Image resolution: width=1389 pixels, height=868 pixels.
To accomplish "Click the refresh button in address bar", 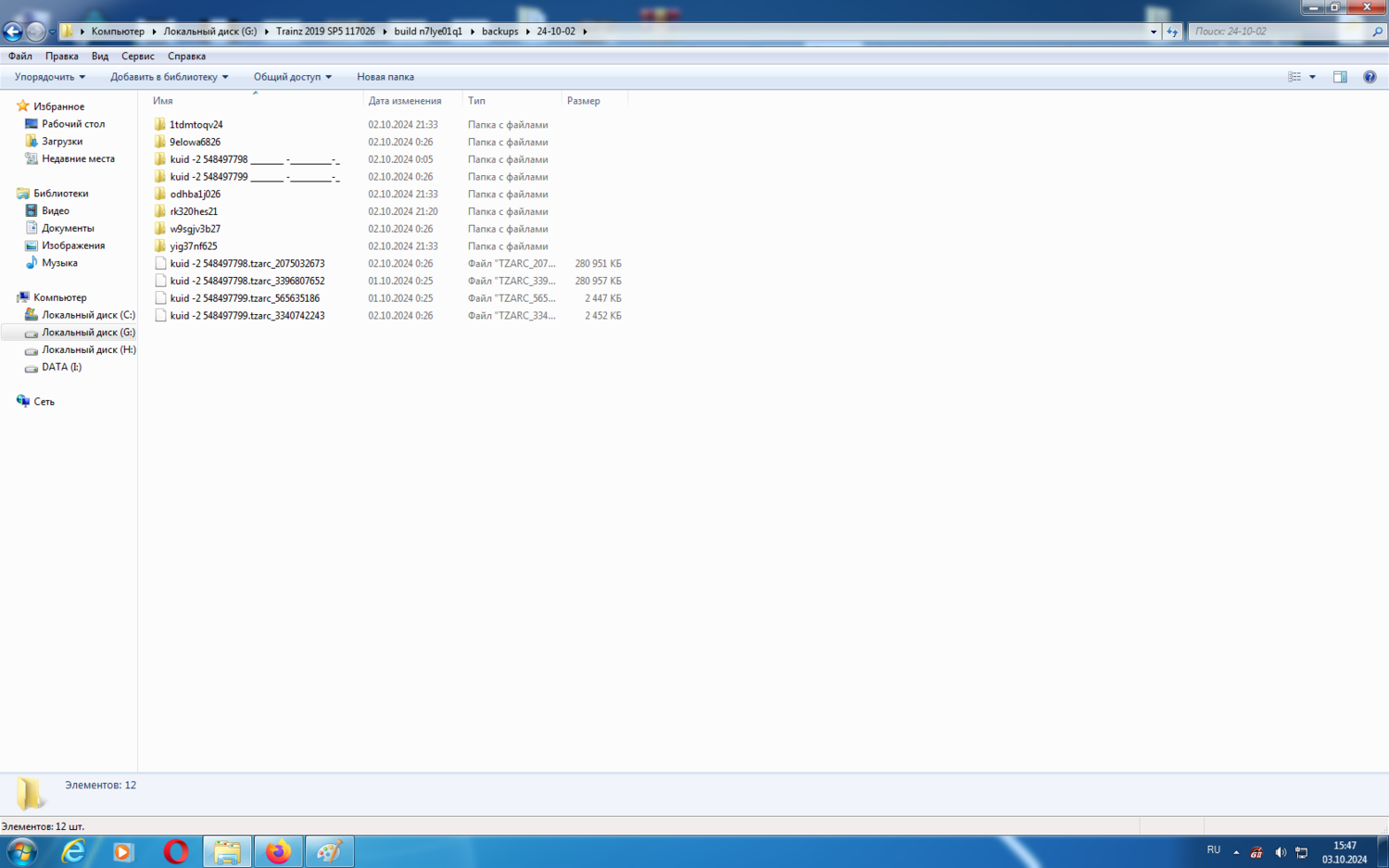I will coord(1172,31).
